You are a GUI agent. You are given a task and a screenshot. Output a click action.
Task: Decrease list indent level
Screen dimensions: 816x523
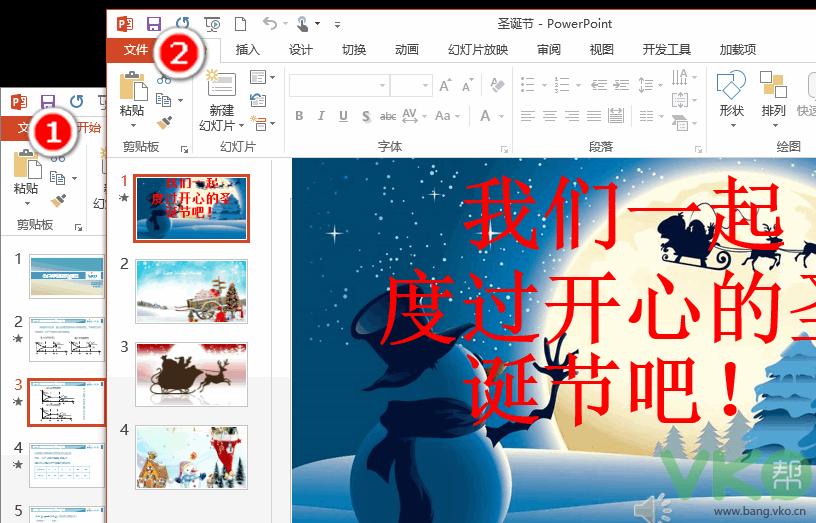598,84
